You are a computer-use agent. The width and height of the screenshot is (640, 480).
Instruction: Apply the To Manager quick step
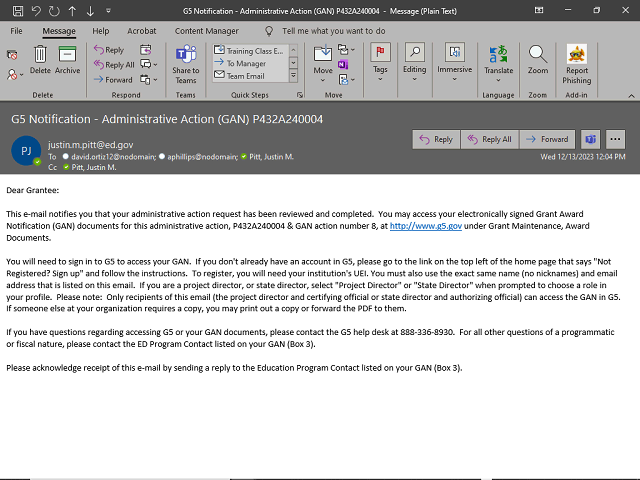[249, 63]
